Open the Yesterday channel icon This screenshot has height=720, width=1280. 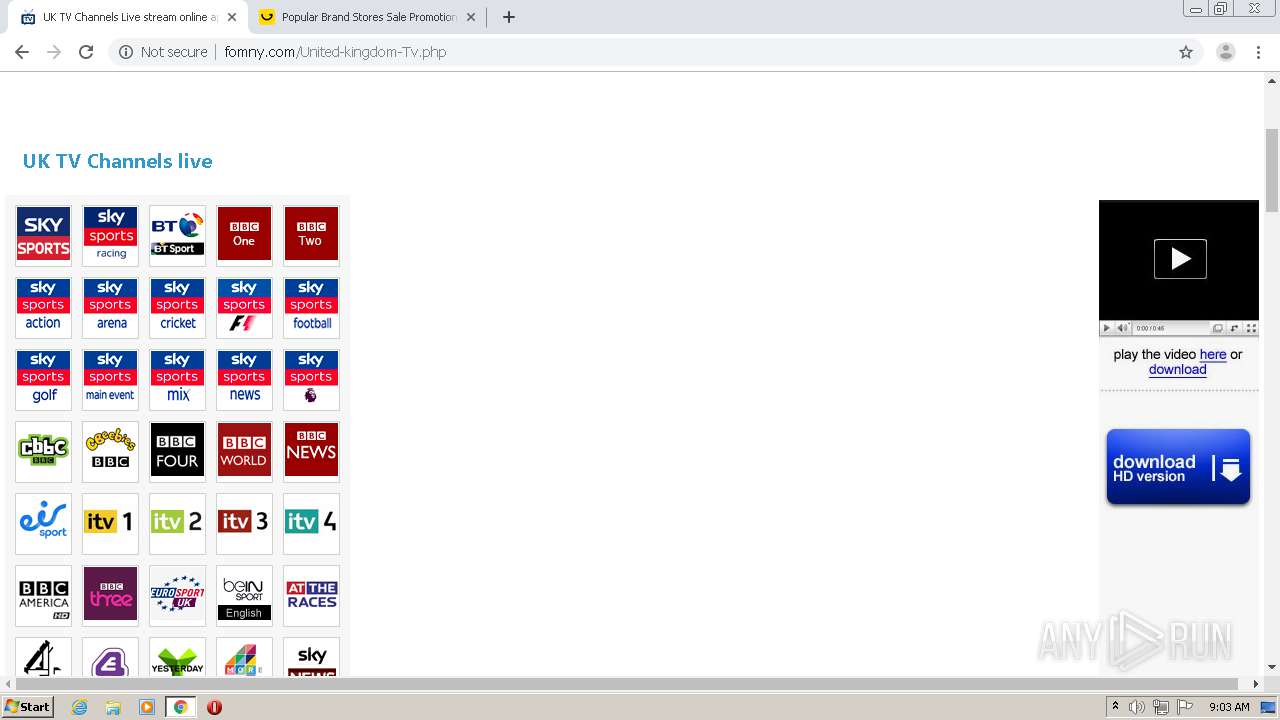pyautogui.click(x=177, y=657)
